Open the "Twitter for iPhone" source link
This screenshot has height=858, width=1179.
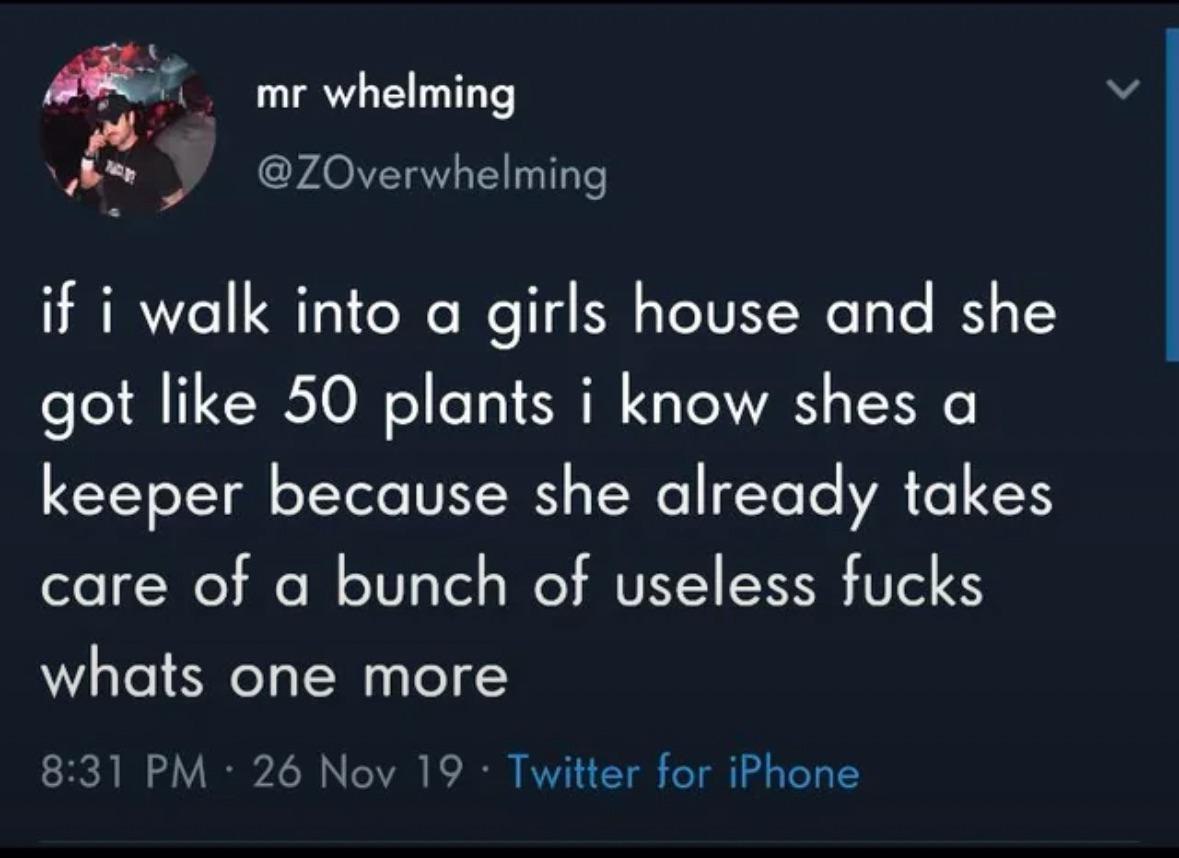coord(684,772)
